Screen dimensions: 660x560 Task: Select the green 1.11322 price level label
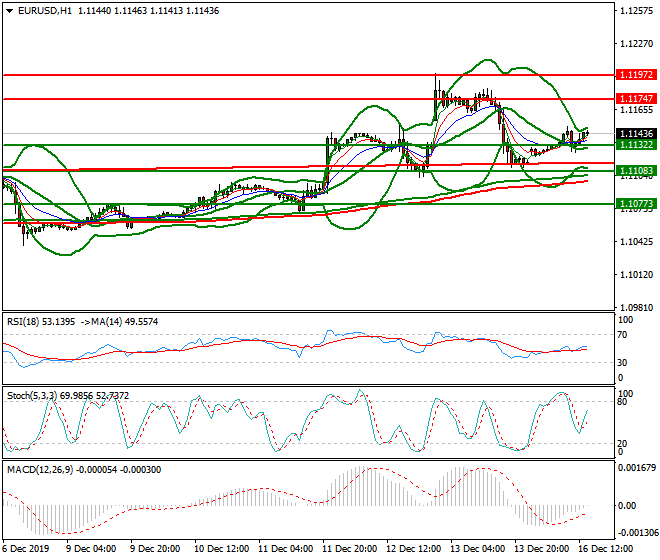(636, 144)
